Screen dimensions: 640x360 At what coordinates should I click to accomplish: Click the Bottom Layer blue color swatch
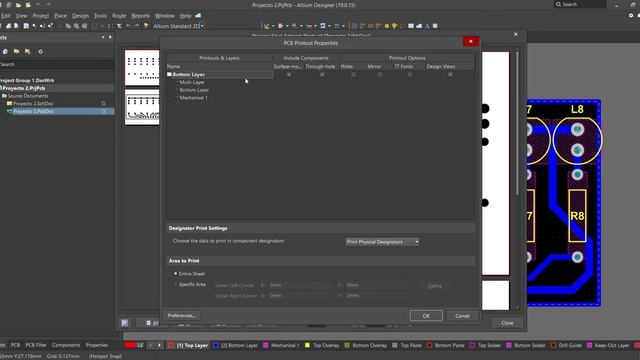(x=216, y=345)
